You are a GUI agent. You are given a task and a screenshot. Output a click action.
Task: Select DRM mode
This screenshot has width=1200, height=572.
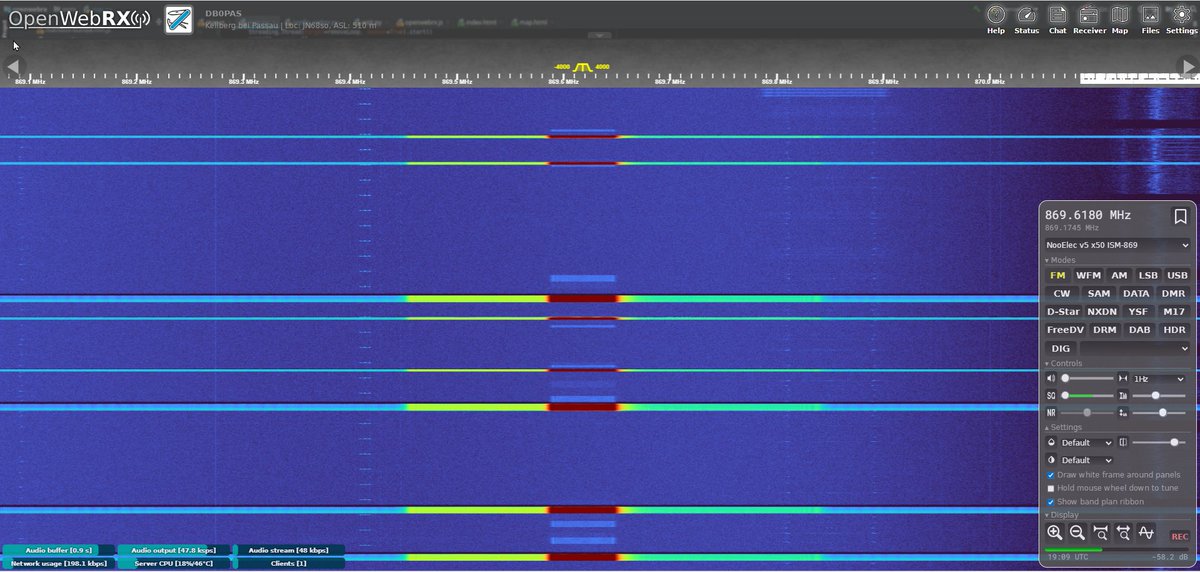coord(1104,329)
